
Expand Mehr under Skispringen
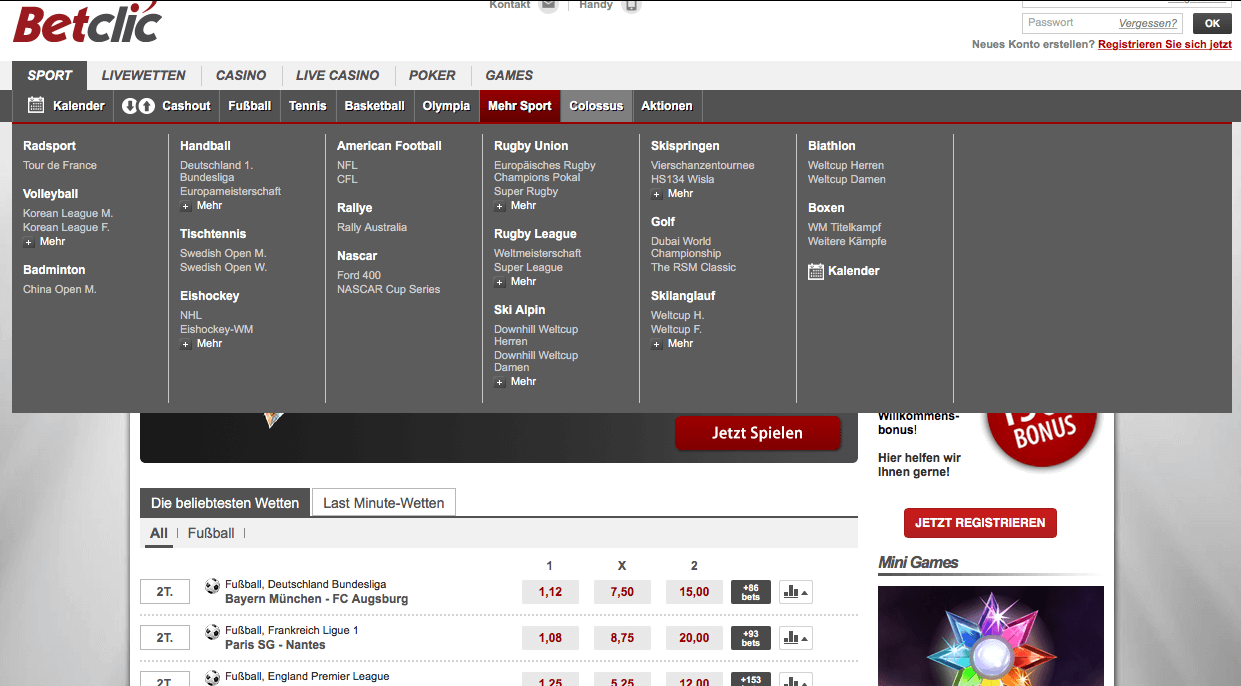(673, 194)
